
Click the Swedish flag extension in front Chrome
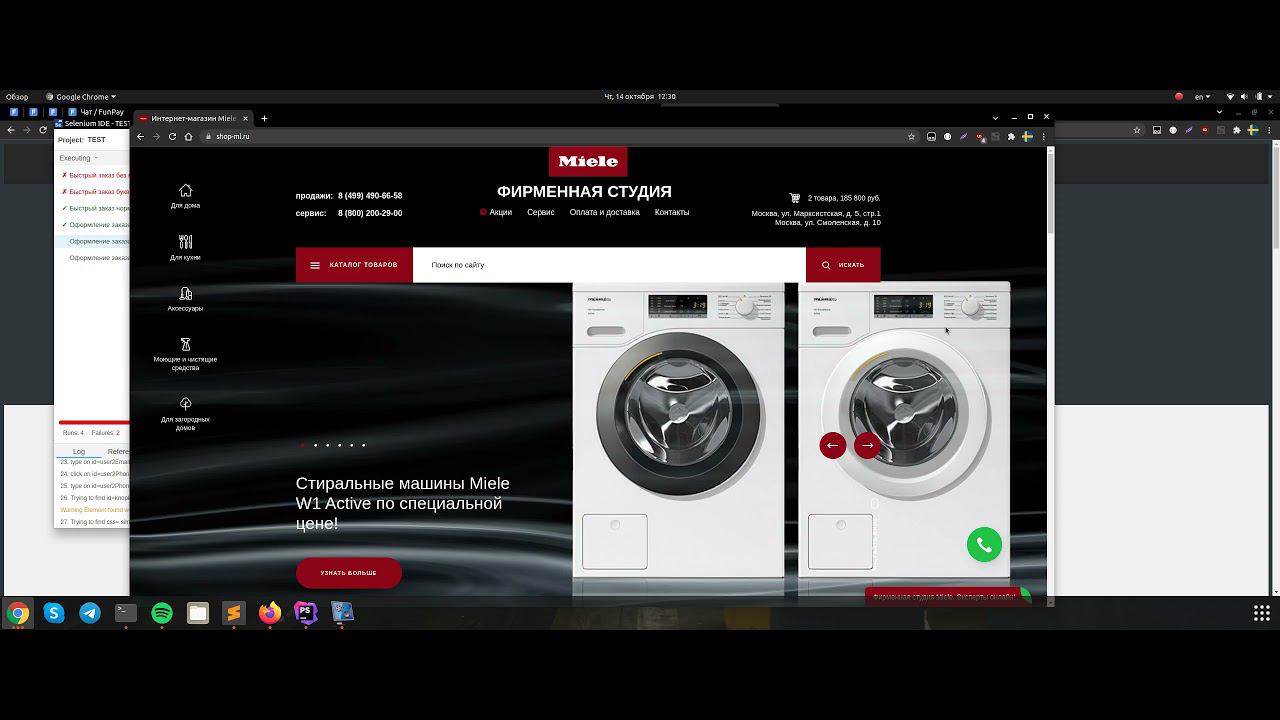pyautogui.click(x=1027, y=136)
